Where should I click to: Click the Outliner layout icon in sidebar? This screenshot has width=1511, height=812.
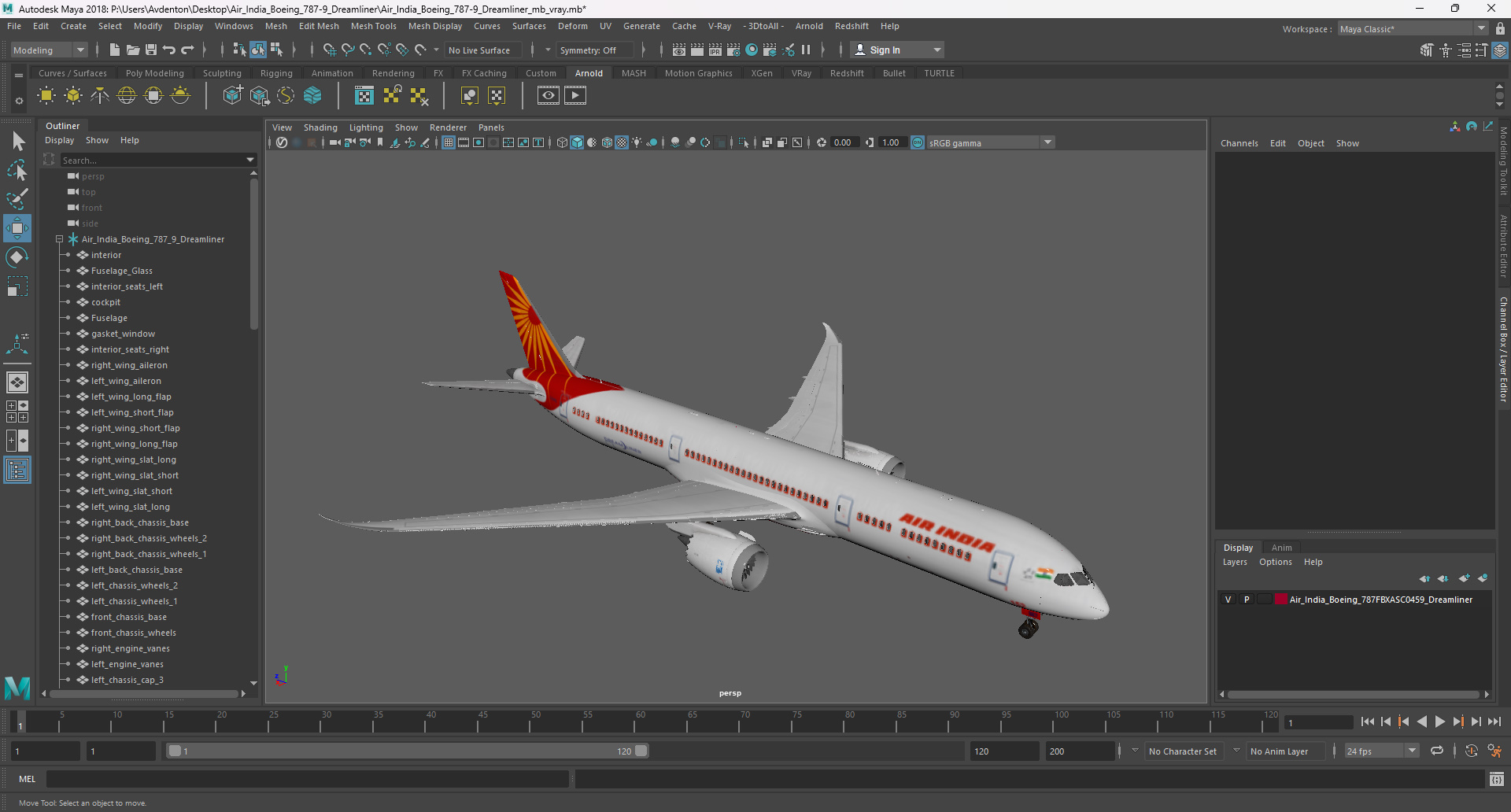point(17,470)
